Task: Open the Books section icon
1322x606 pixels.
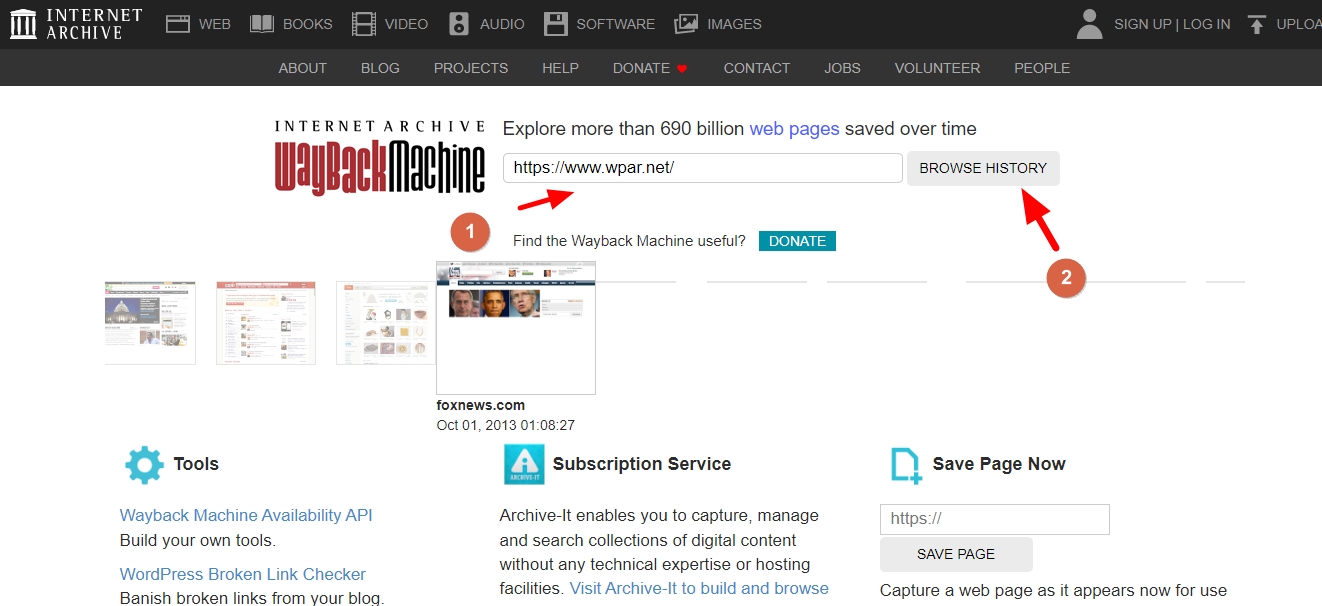Action: point(262,24)
